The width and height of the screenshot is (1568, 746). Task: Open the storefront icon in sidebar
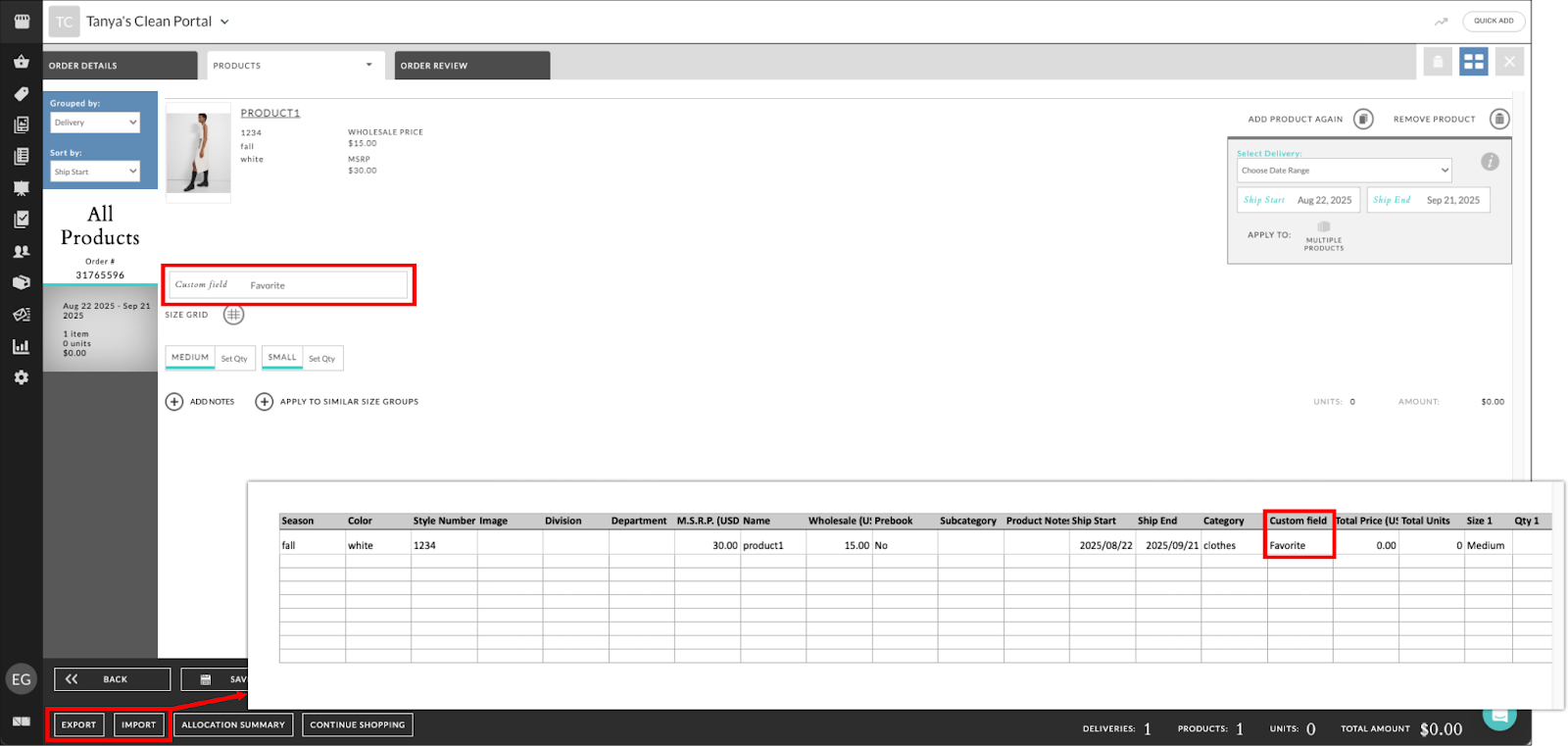22,21
